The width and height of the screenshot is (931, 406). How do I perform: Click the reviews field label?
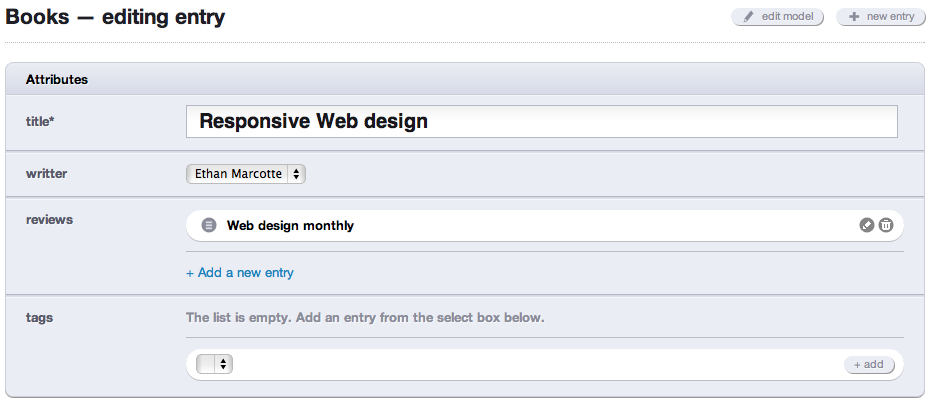pyautogui.click(x=49, y=219)
